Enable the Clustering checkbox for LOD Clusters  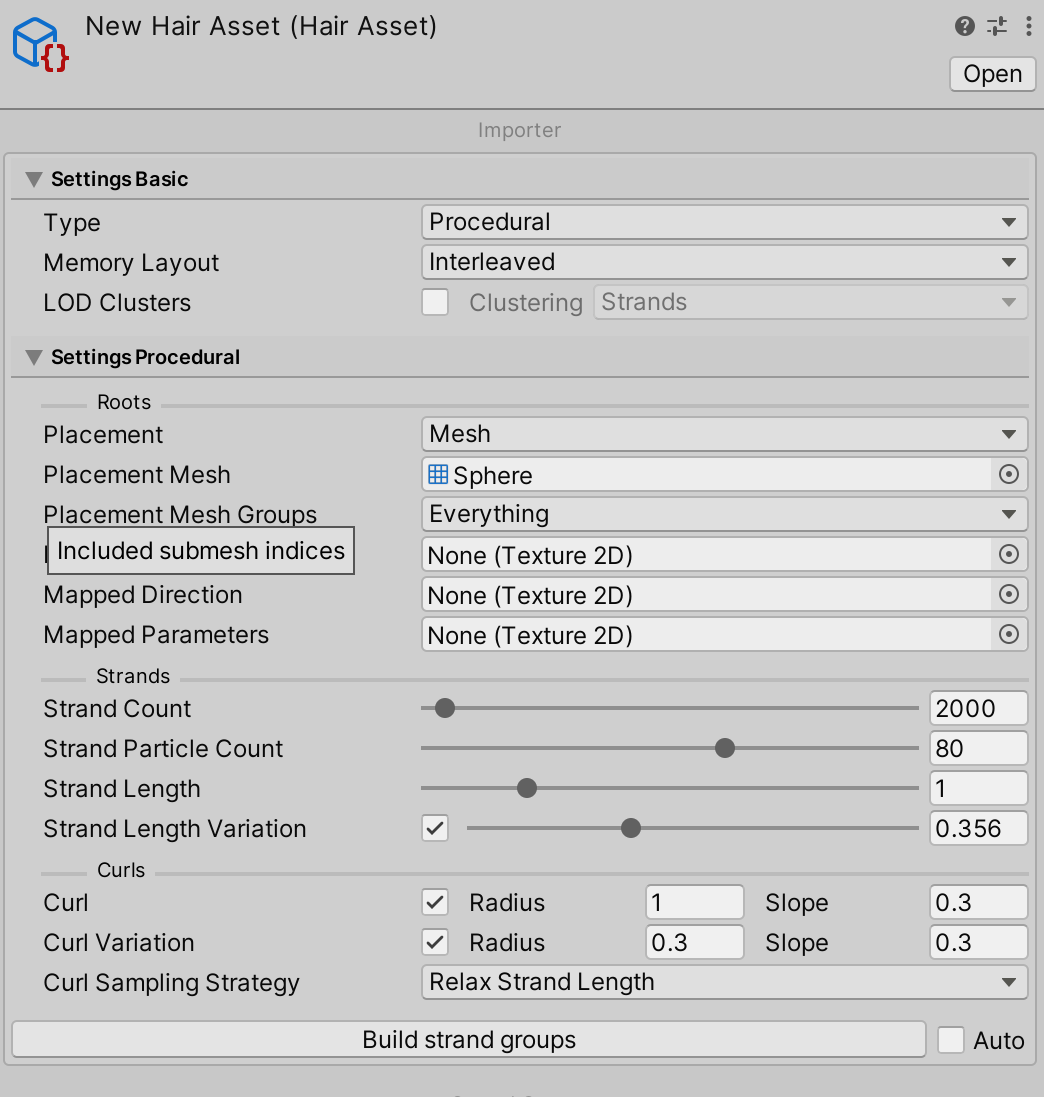click(x=435, y=302)
